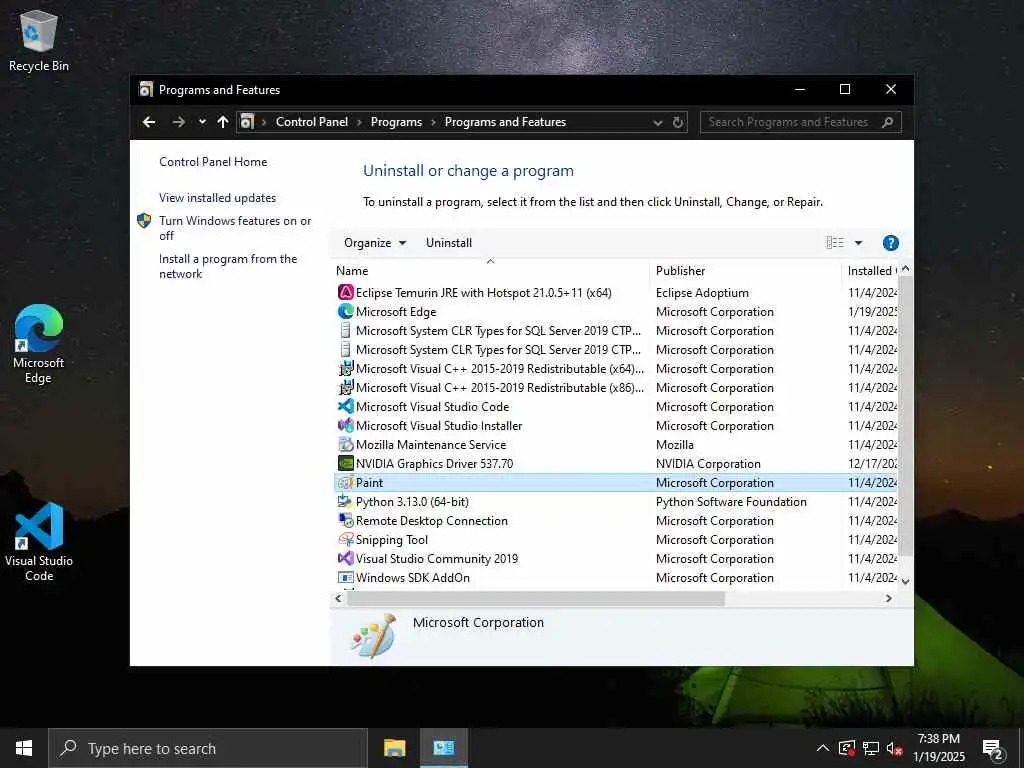Click the Remote Desktop Connection icon
Viewport: 1024px width, 768px height.
(345, 520)
